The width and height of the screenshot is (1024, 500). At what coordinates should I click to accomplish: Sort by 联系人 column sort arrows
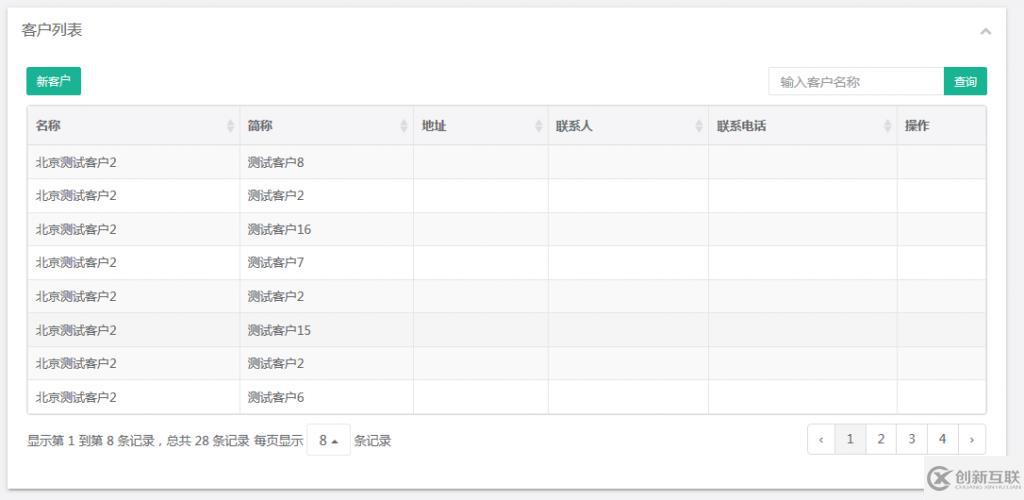(x=699, y=126)
